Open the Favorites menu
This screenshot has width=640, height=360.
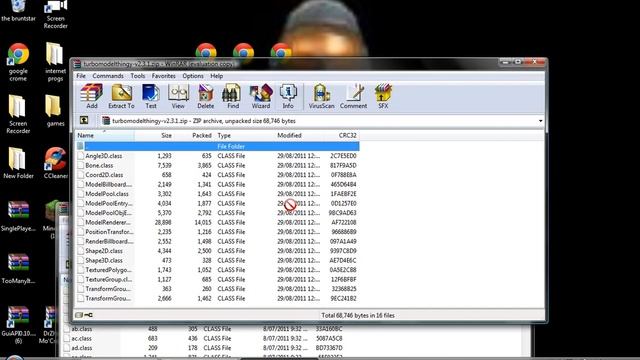point(163,76)
